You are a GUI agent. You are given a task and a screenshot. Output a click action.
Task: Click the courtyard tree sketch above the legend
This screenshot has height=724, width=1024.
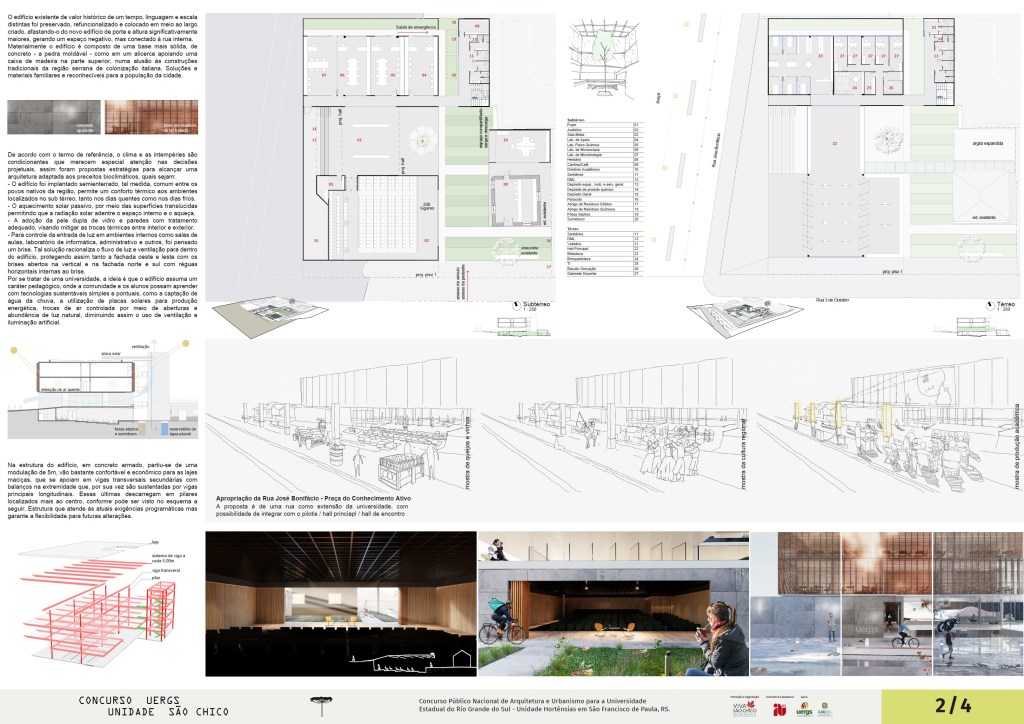pyautogui.click(x=603, y=50)
